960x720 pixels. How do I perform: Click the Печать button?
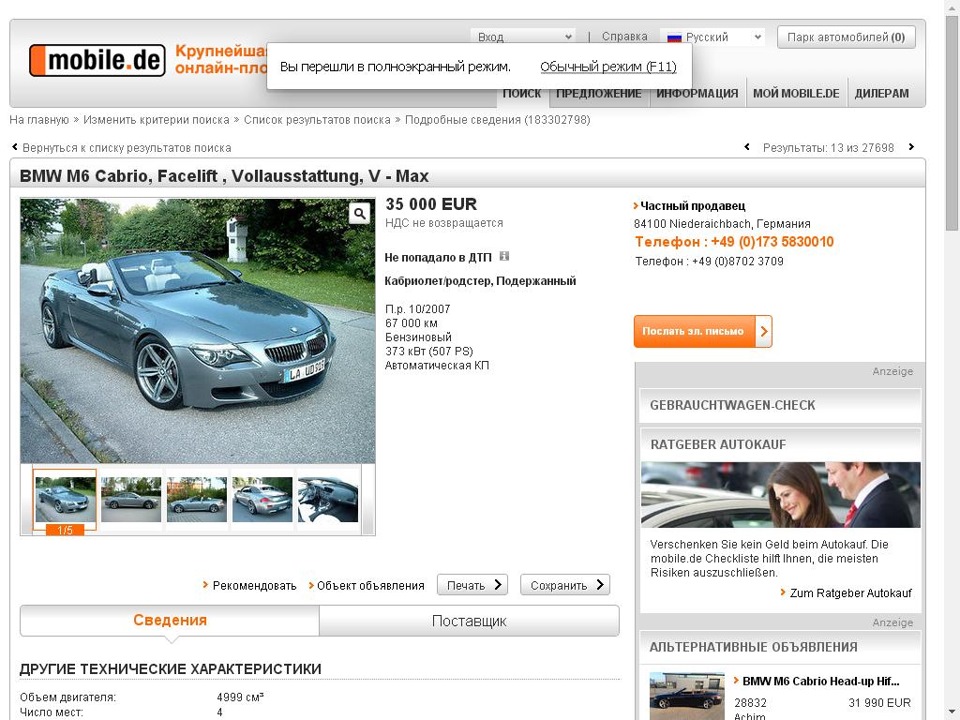(473, 585)
